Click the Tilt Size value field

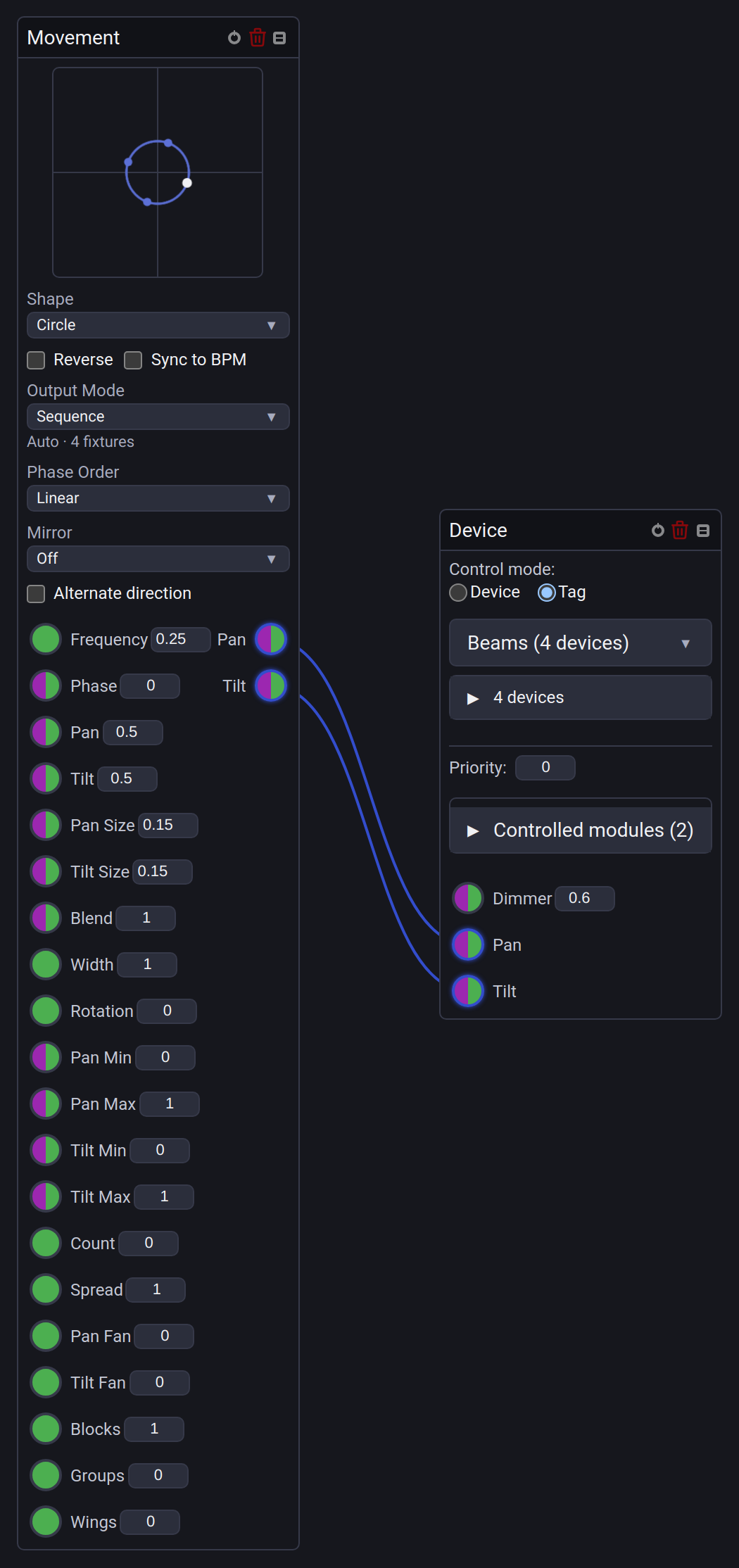pyautogui.click(x=163, y=871)
